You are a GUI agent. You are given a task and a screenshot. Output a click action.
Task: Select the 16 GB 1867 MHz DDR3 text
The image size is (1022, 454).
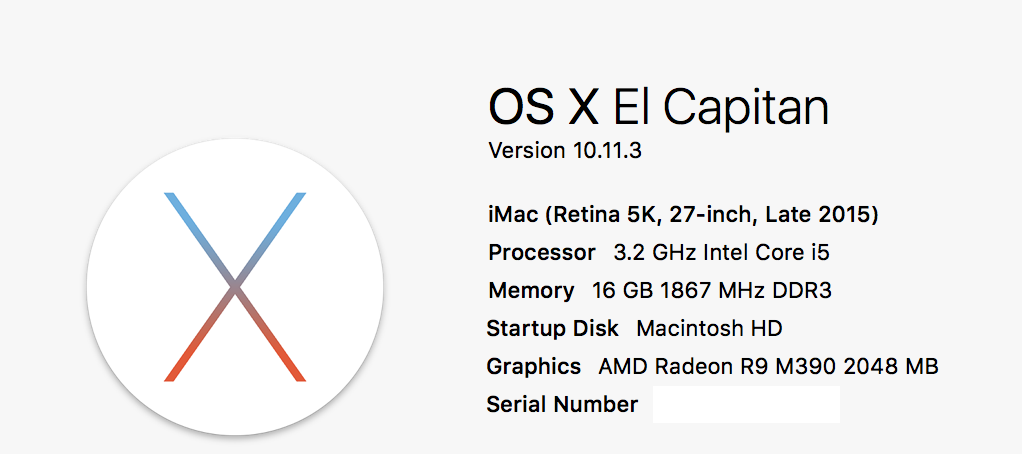pos(712,290)
